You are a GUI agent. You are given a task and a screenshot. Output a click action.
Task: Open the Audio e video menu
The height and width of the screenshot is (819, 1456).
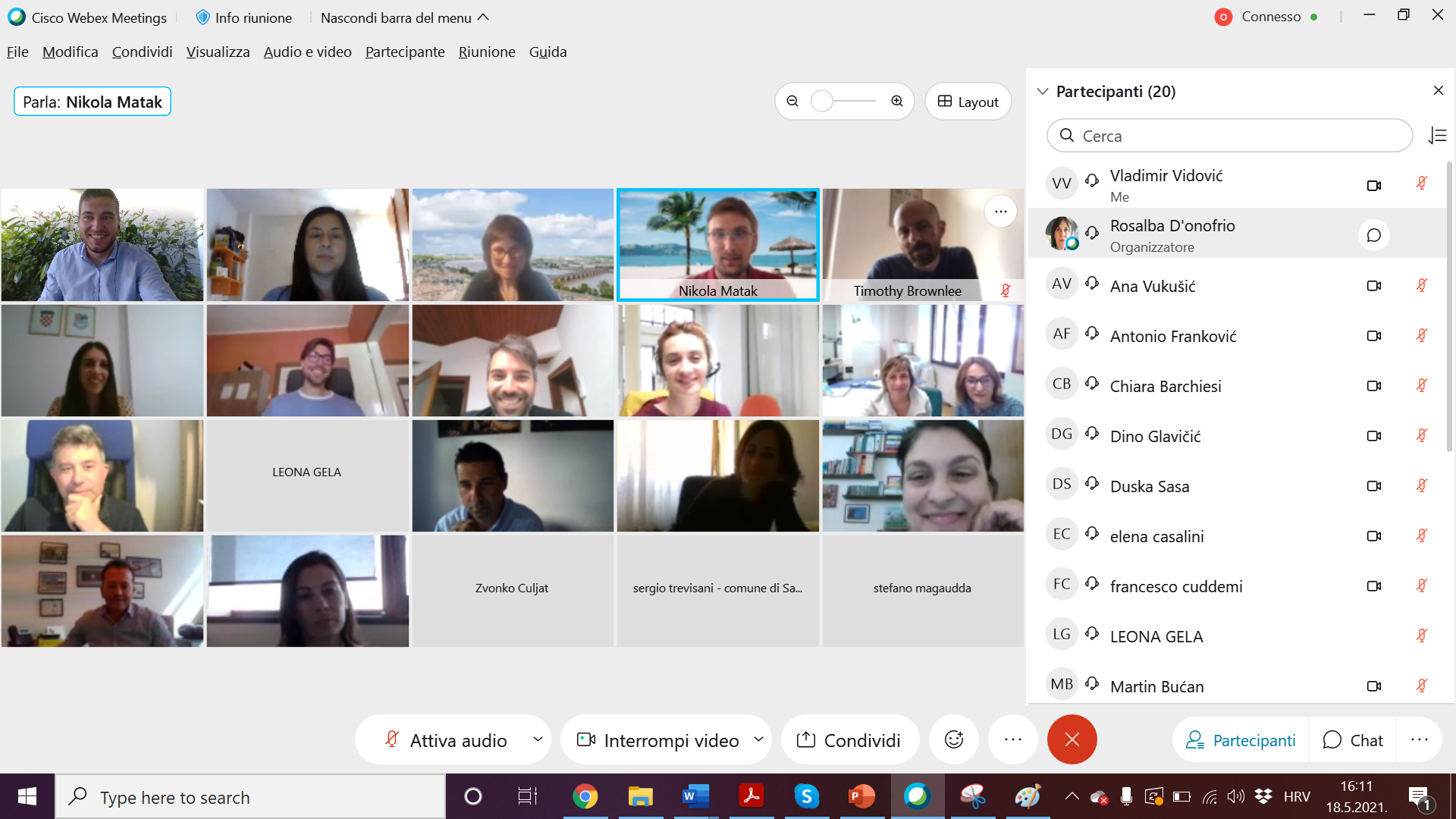(307, 52)
